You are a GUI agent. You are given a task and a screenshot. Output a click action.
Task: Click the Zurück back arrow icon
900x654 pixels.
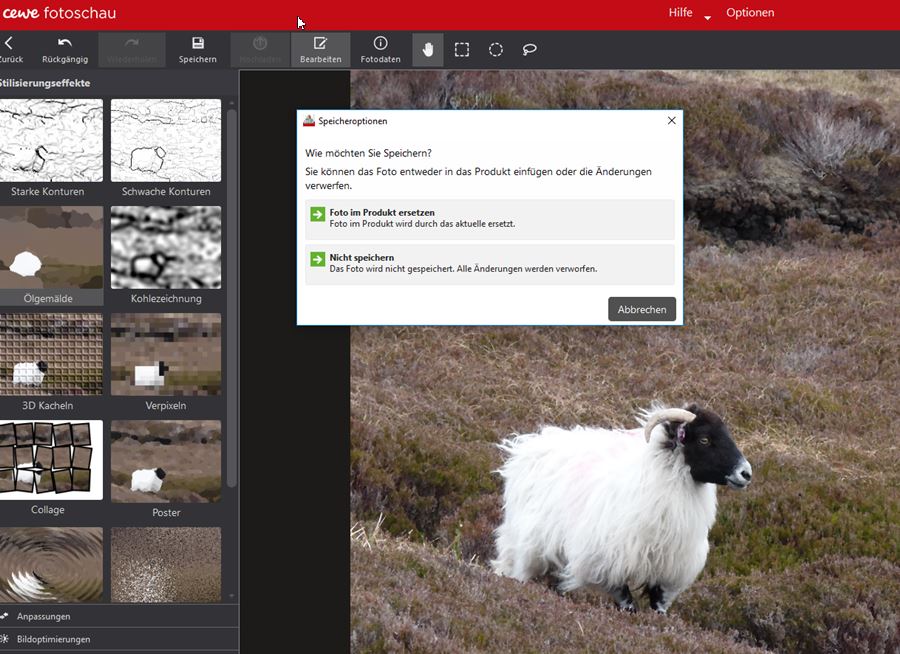9,43
